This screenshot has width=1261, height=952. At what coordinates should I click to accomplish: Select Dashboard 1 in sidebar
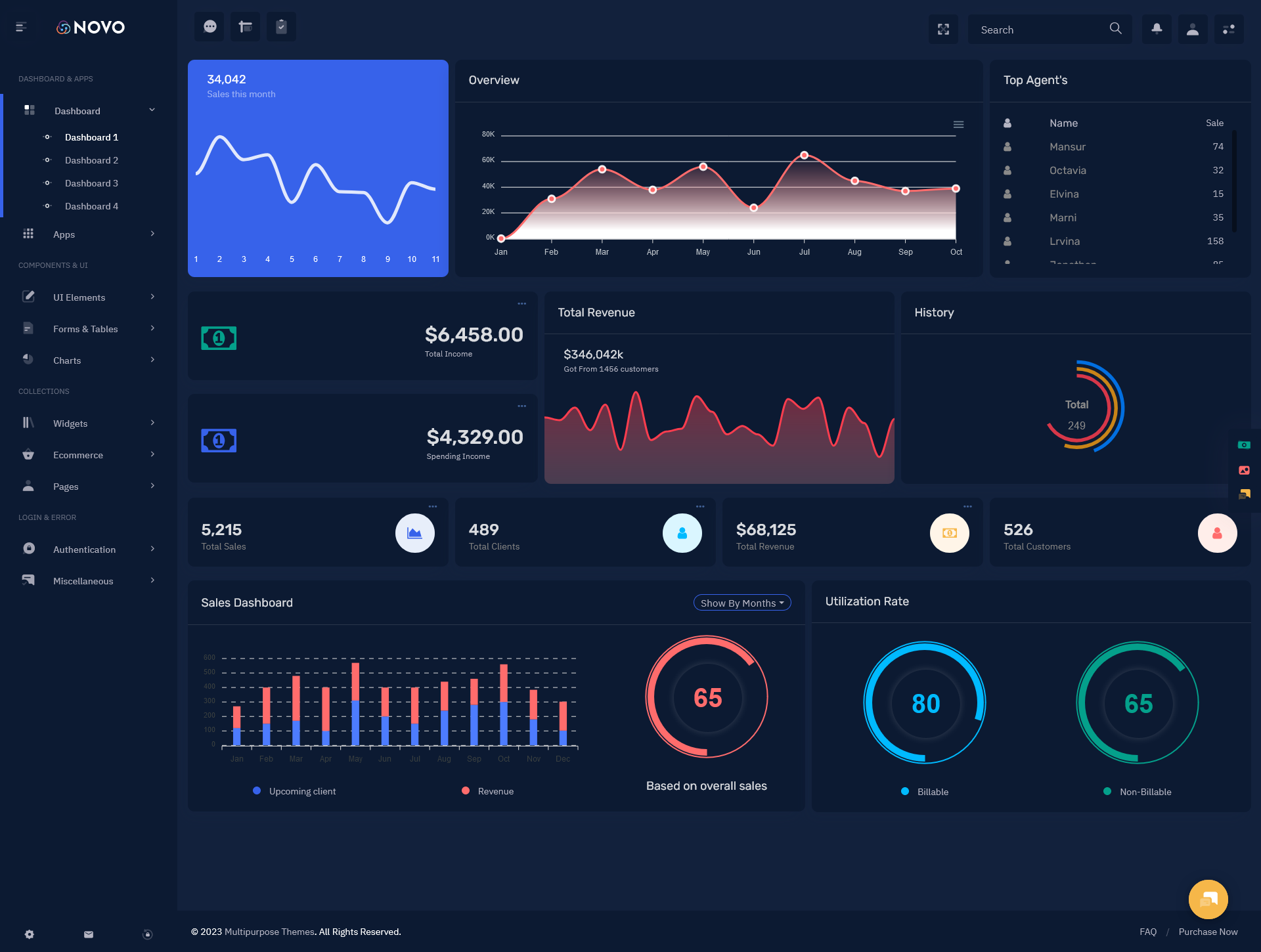click(x=91, y=137)
